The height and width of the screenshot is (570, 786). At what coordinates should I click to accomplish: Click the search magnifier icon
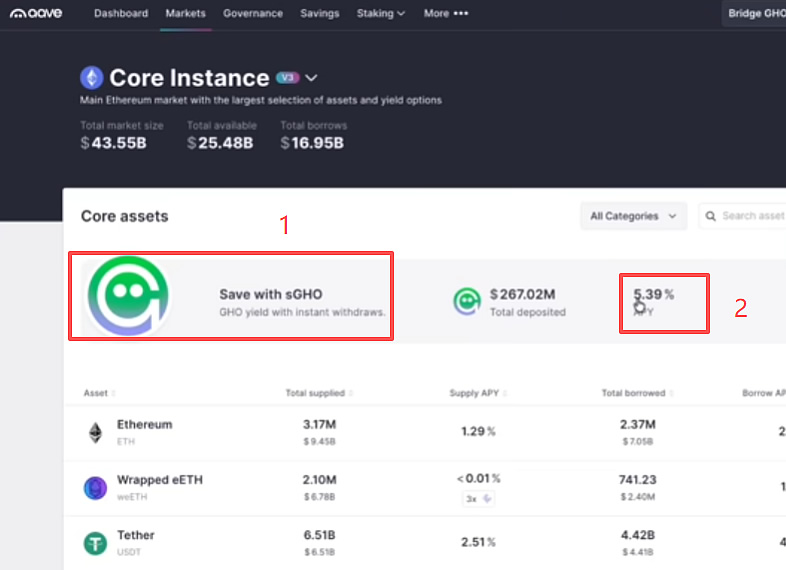click(x=711, y=216)
